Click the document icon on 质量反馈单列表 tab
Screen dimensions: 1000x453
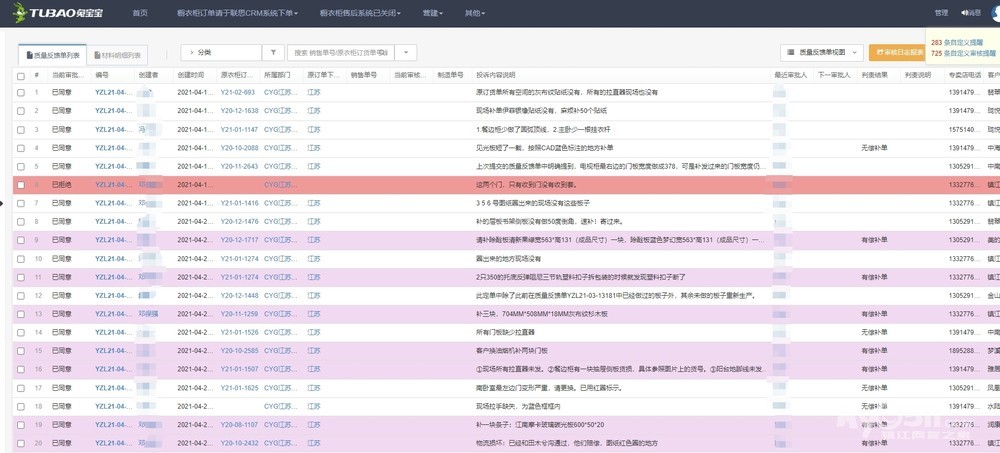coord(30,55)
